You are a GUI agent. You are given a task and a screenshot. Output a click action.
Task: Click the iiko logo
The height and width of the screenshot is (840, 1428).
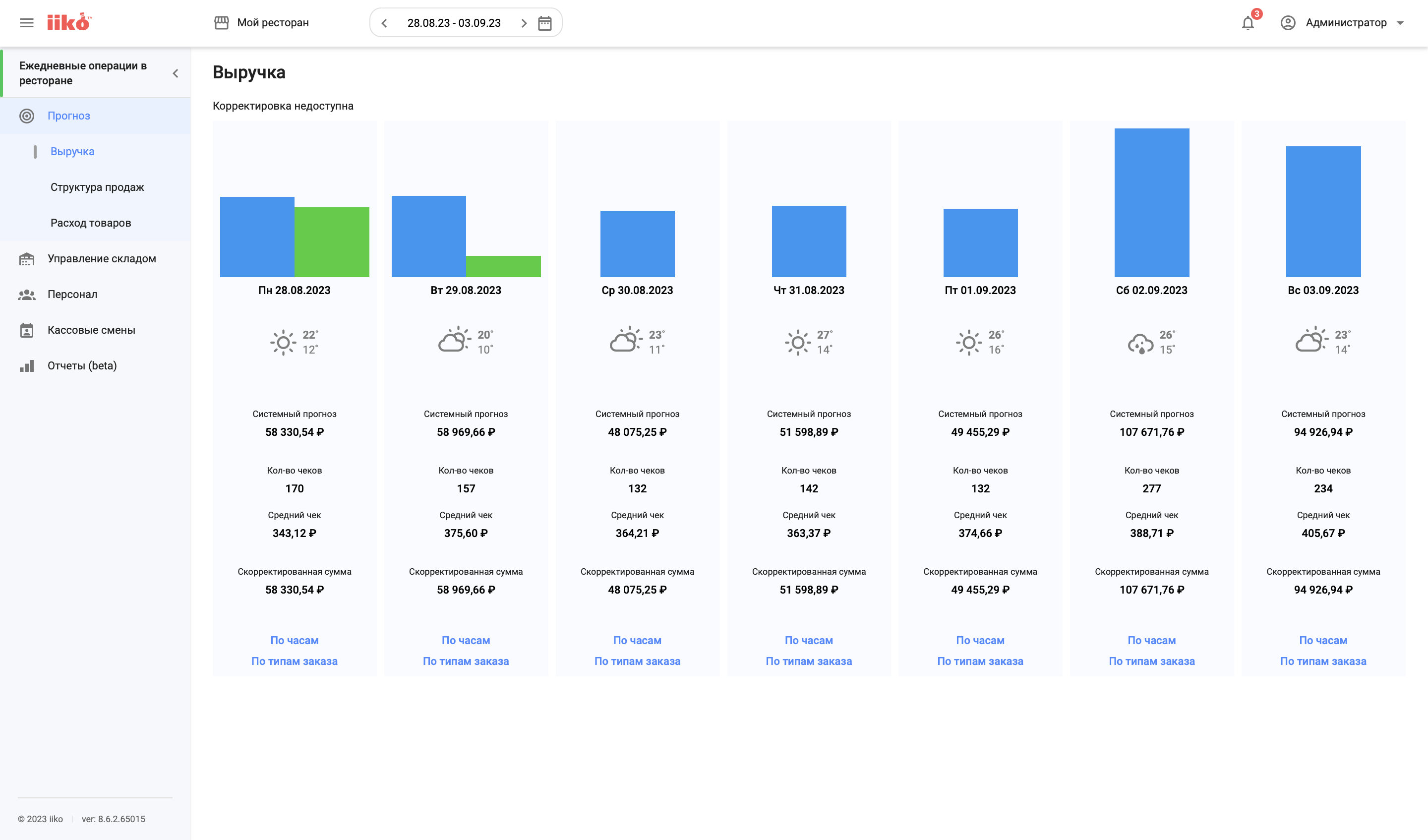69,22
